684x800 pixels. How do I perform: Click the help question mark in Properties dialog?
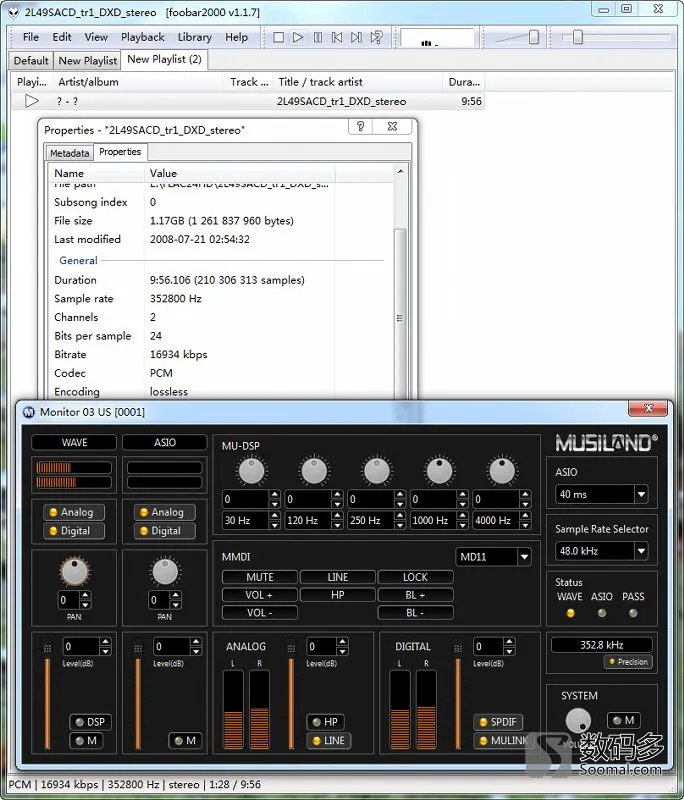(x=361, y=126)
